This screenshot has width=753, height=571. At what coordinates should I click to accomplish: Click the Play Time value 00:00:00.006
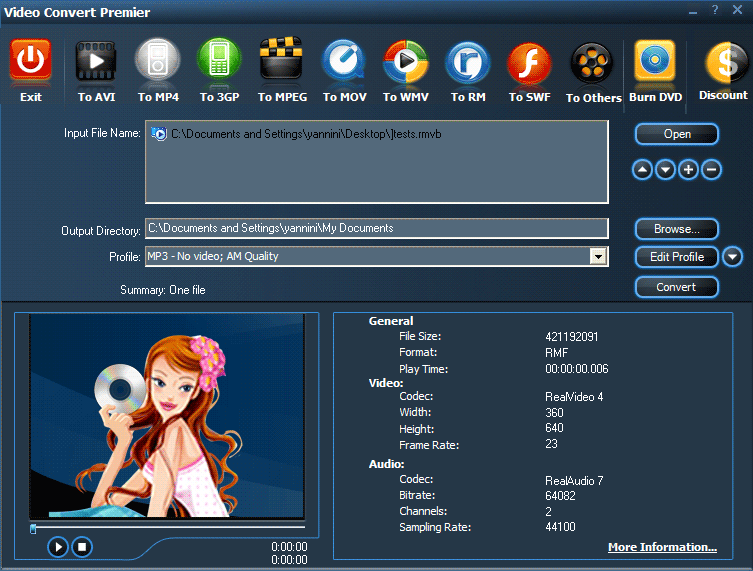click(x=577, y=369)
